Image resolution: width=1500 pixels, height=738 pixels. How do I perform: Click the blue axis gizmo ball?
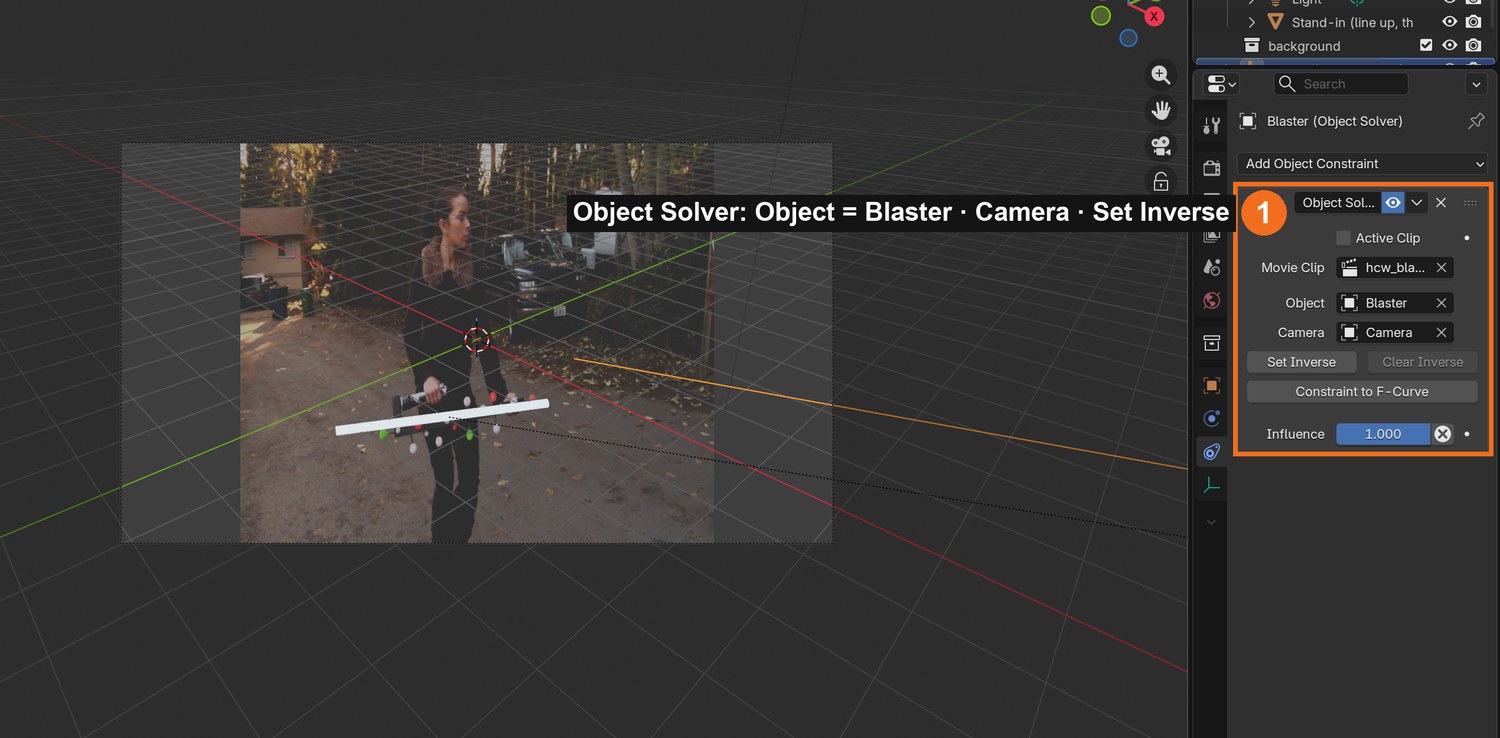pos(1129,38)
